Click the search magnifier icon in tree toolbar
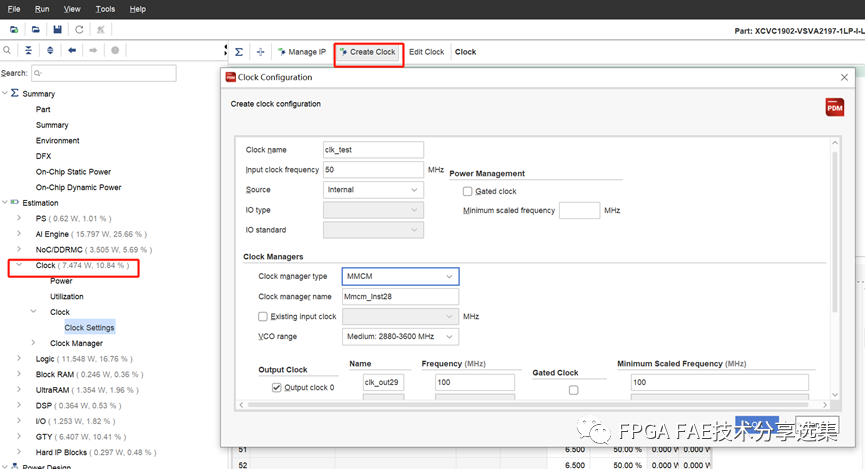This screenshot has height=469, width=865. 8,50
